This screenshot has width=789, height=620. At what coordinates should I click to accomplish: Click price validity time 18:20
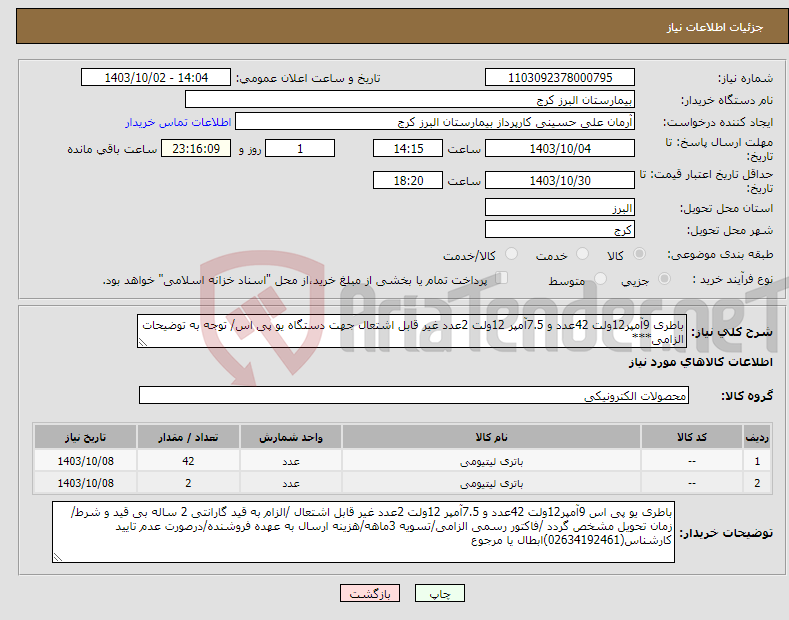point(408,180)
